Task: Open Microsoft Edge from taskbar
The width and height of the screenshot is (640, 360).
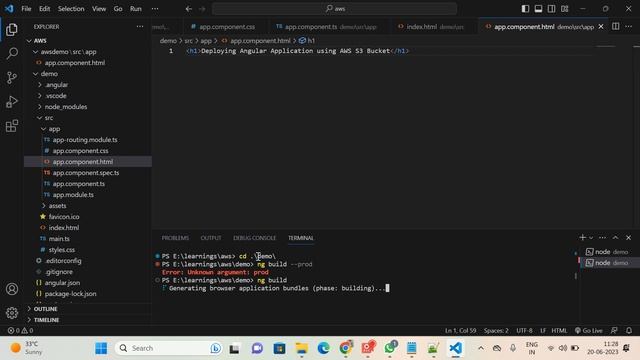Action: coord(323,348)
